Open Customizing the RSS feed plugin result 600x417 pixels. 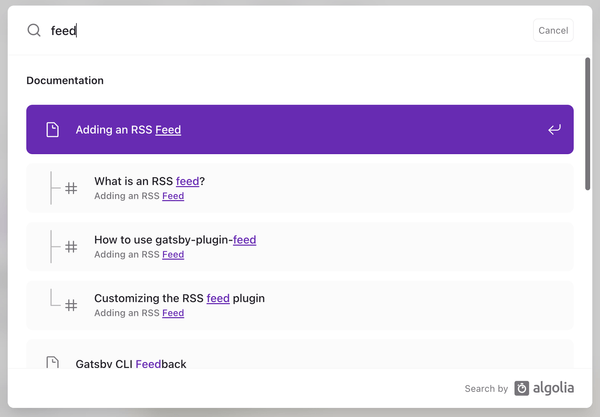click(300, 305)
